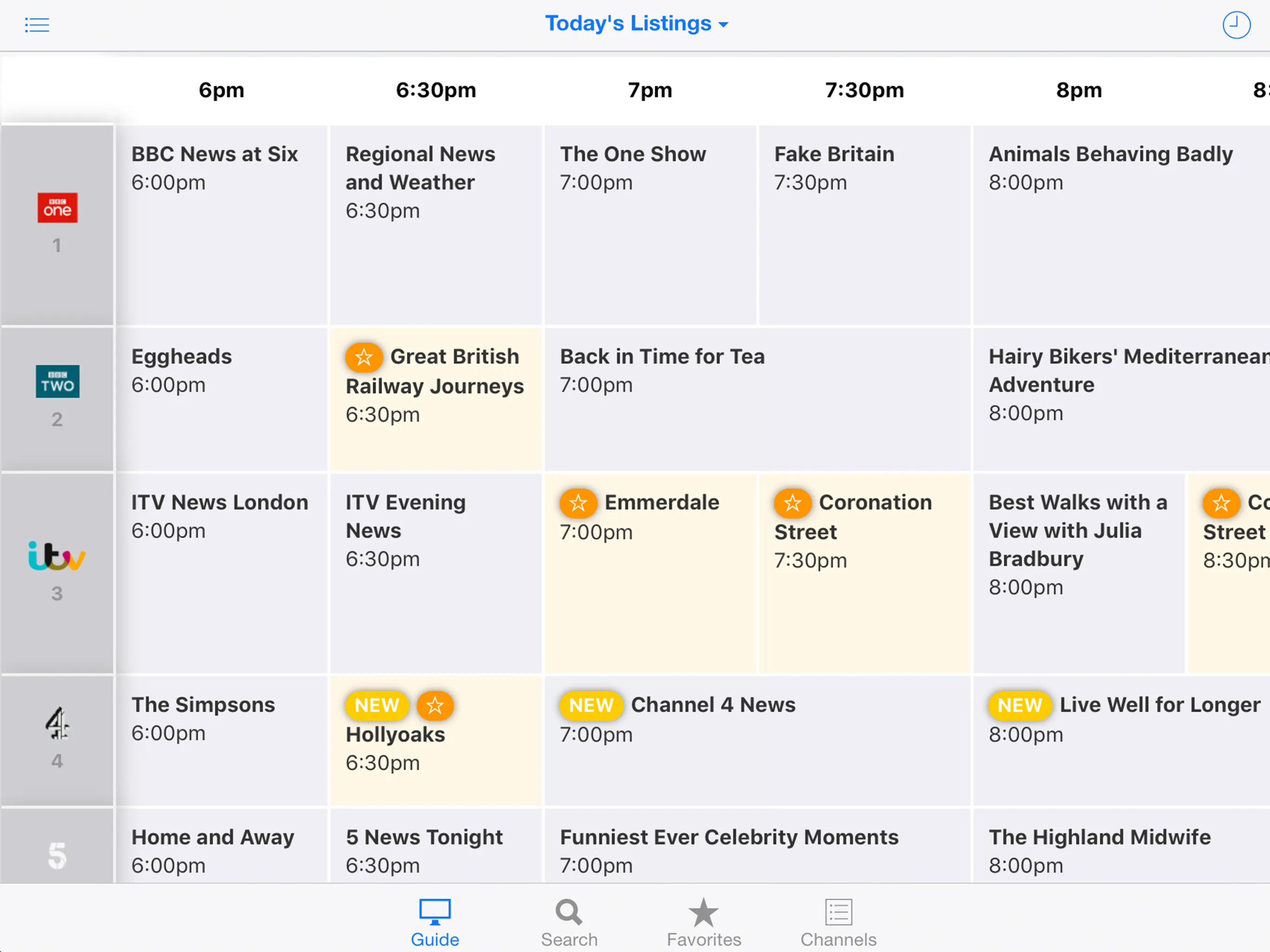Screen dimensions: 1270x952
Task: Open 5 News Tonight listing
Action: (437, 846)
